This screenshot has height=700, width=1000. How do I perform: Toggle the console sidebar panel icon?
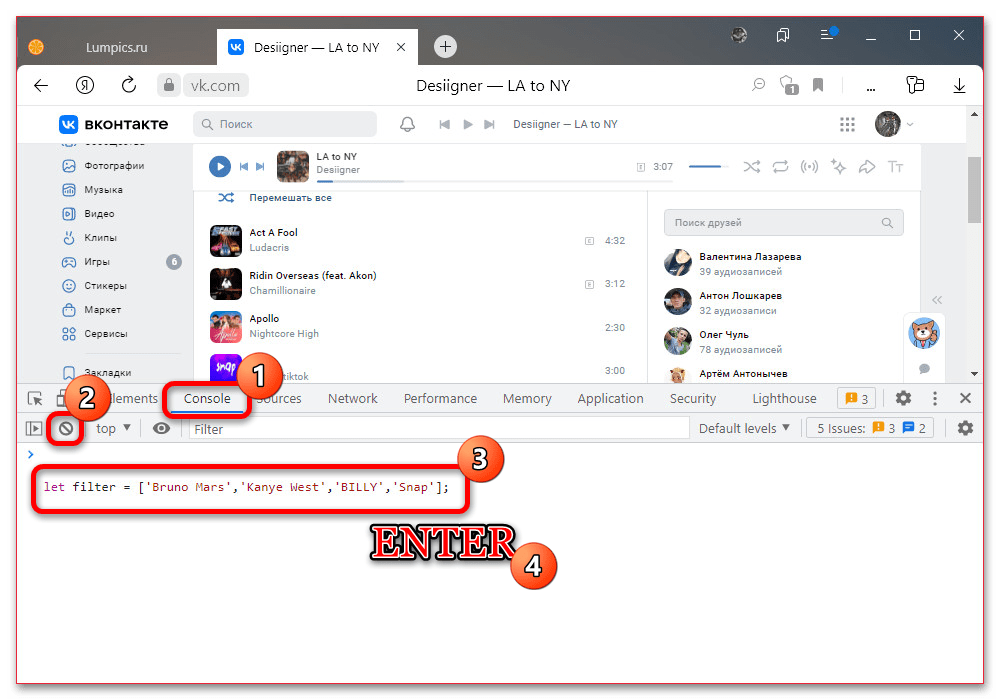coord(34,428)
